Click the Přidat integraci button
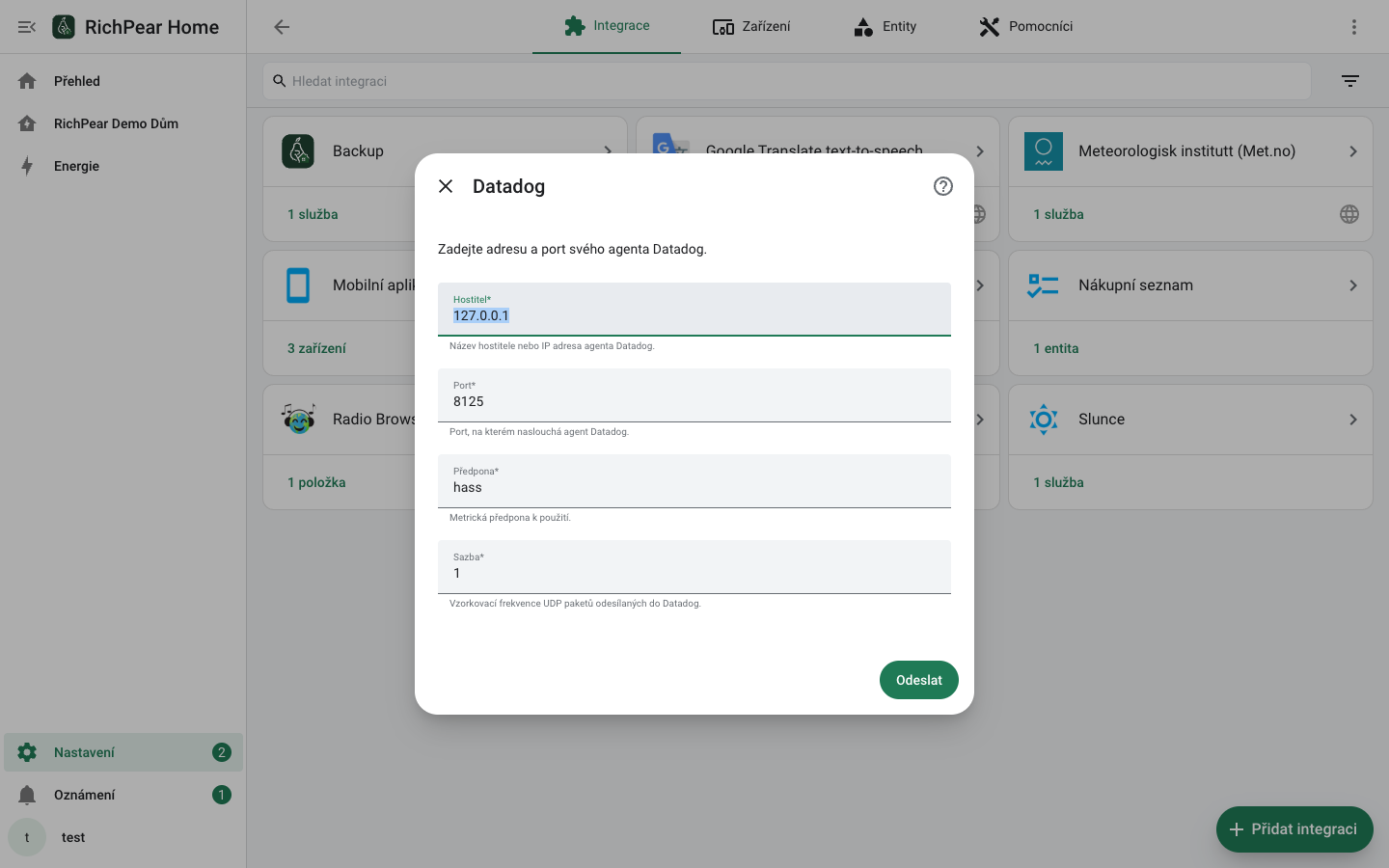 (x=1294, y=829)
